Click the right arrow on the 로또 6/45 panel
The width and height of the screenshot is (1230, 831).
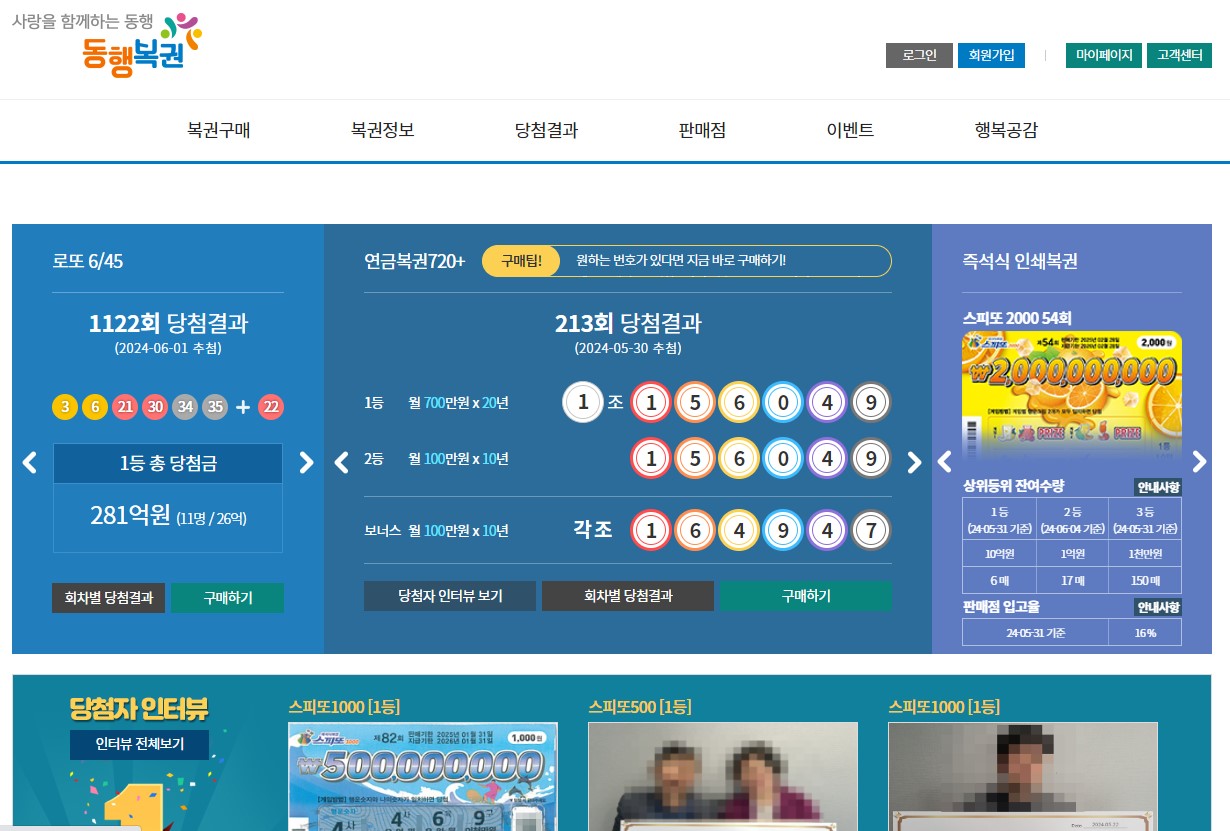click(306, 462)
